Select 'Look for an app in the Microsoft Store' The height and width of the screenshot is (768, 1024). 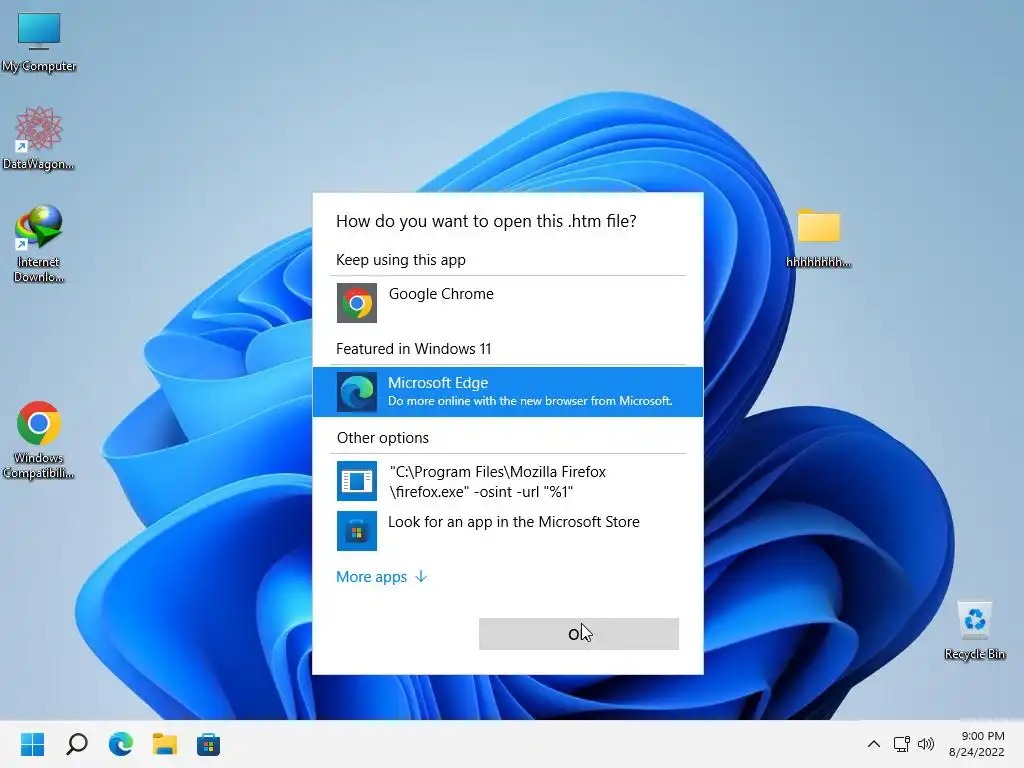513,522
